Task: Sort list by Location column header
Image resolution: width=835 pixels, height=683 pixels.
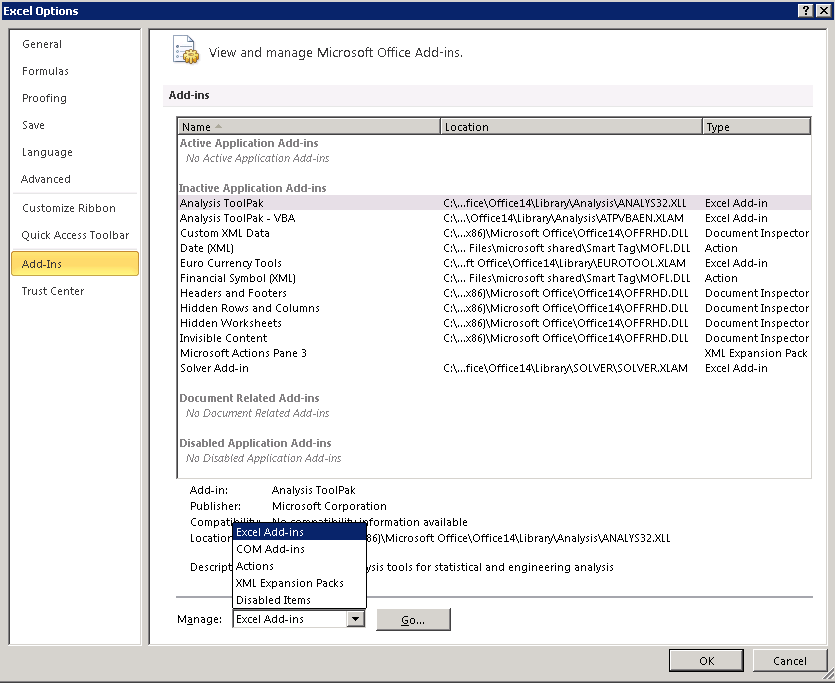Action: 570,127
